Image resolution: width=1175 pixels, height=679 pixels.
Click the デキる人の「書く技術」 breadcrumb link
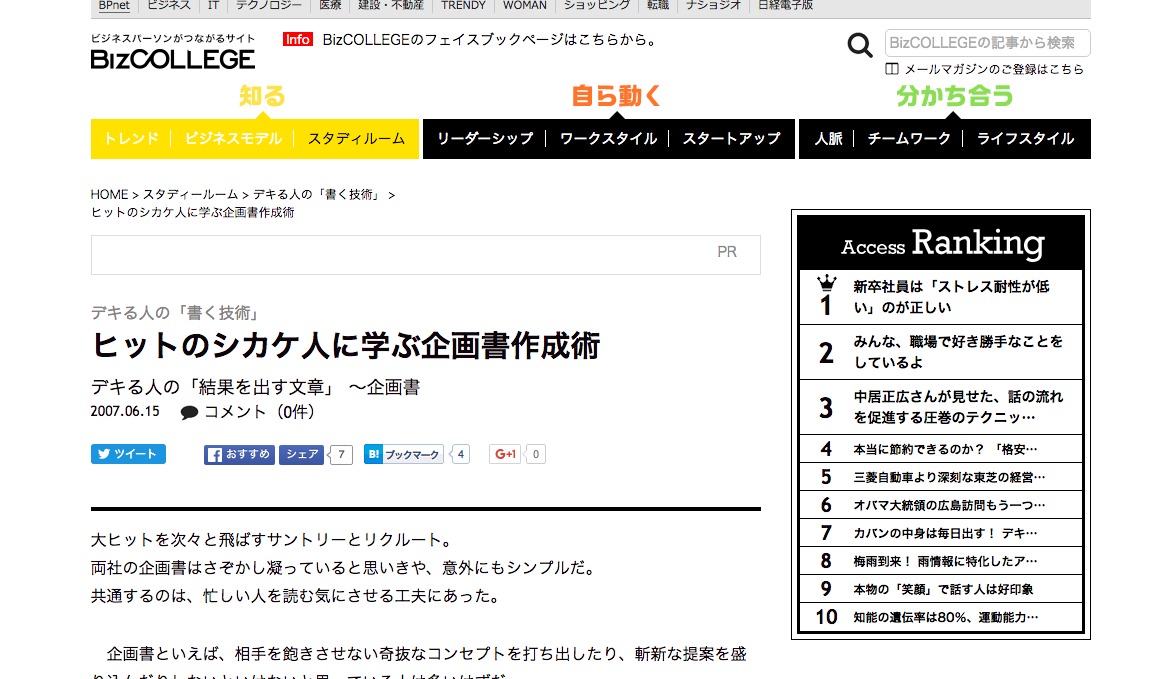point(317,195)
